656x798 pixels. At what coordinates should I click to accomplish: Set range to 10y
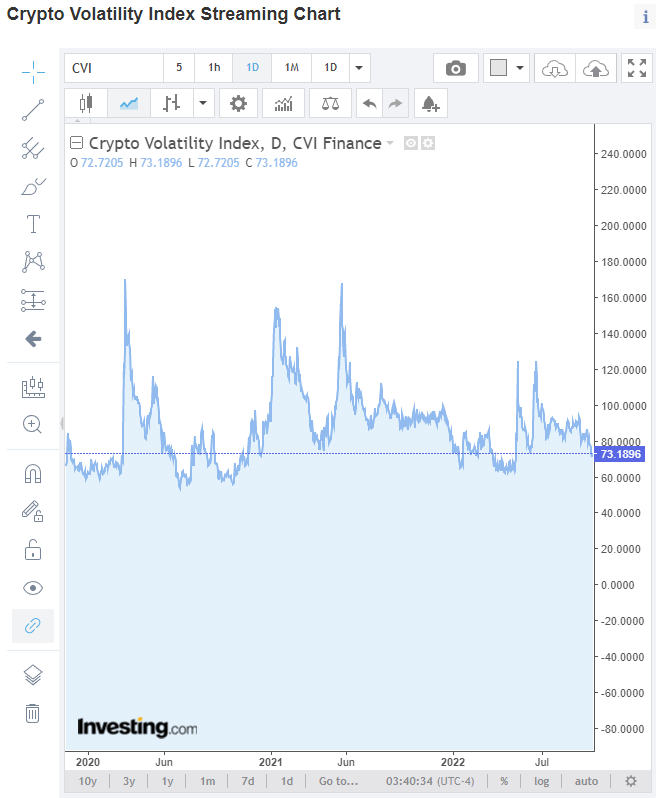coord(88,781)
